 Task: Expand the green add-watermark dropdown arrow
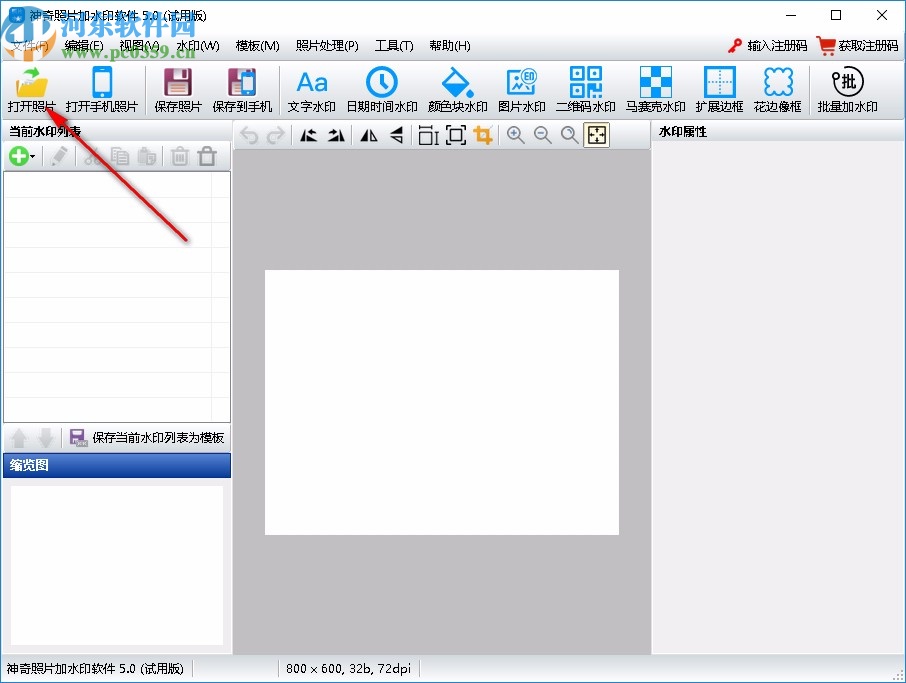point(33,157)
